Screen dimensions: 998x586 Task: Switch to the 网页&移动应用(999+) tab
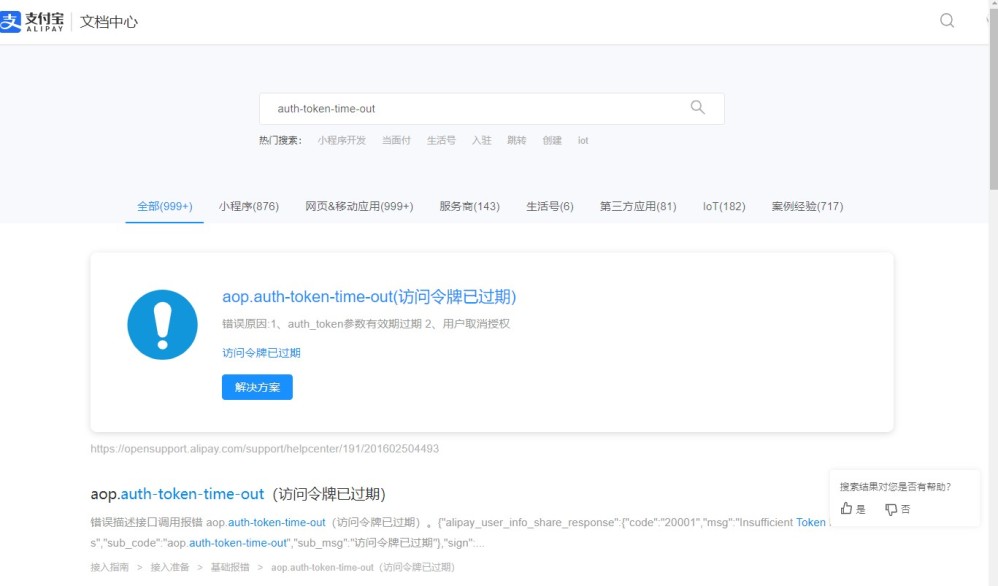pyautogui.click(x=359, y=206)
